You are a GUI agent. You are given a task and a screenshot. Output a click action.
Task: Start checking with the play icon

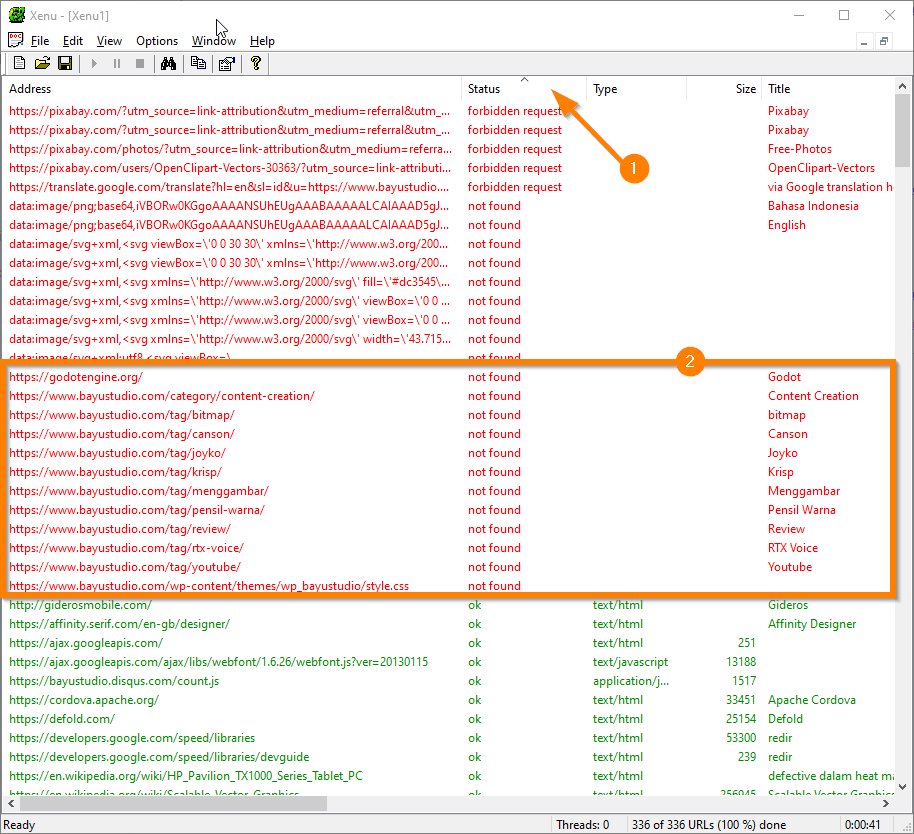click(x=94, y=64)
